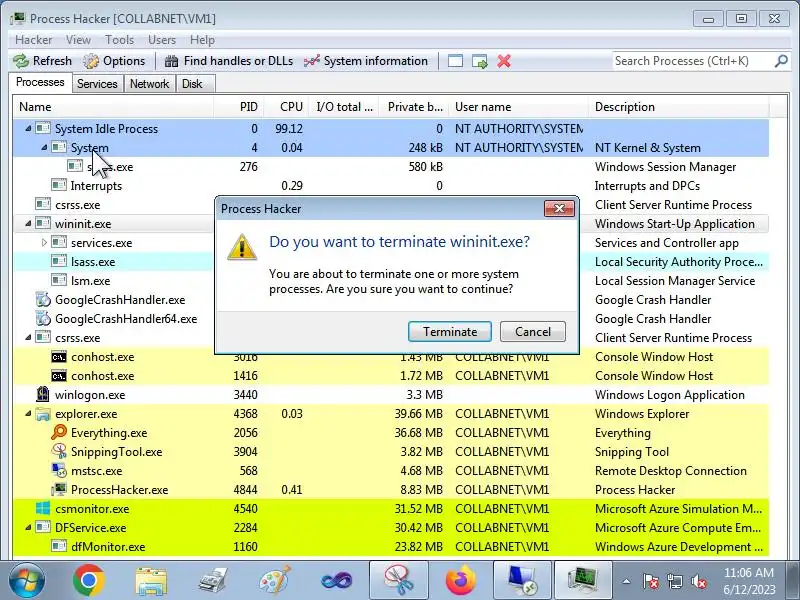The width and height of the screenshot is (800, 600).
Task: Close the Process Hacker confirmation dialog
Action: (x=559, y=208)
